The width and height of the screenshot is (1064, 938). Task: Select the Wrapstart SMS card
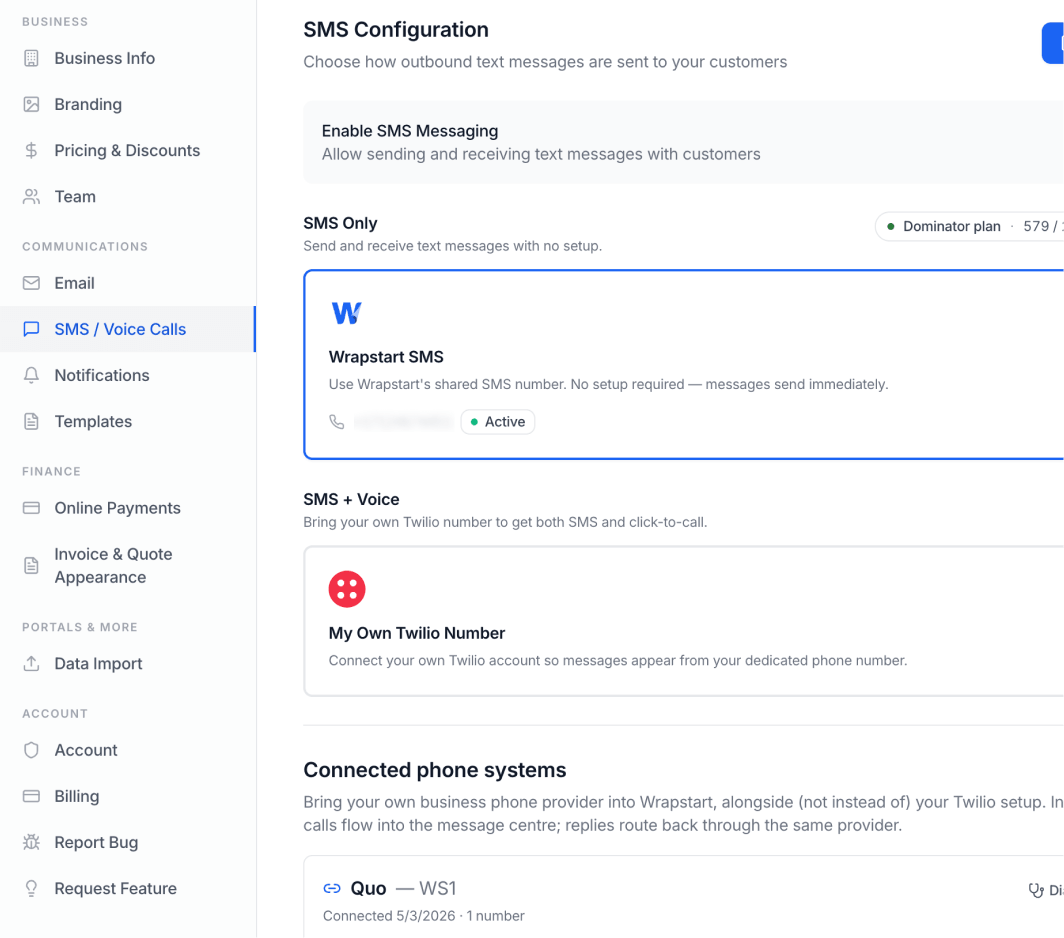tap(683, 364)
